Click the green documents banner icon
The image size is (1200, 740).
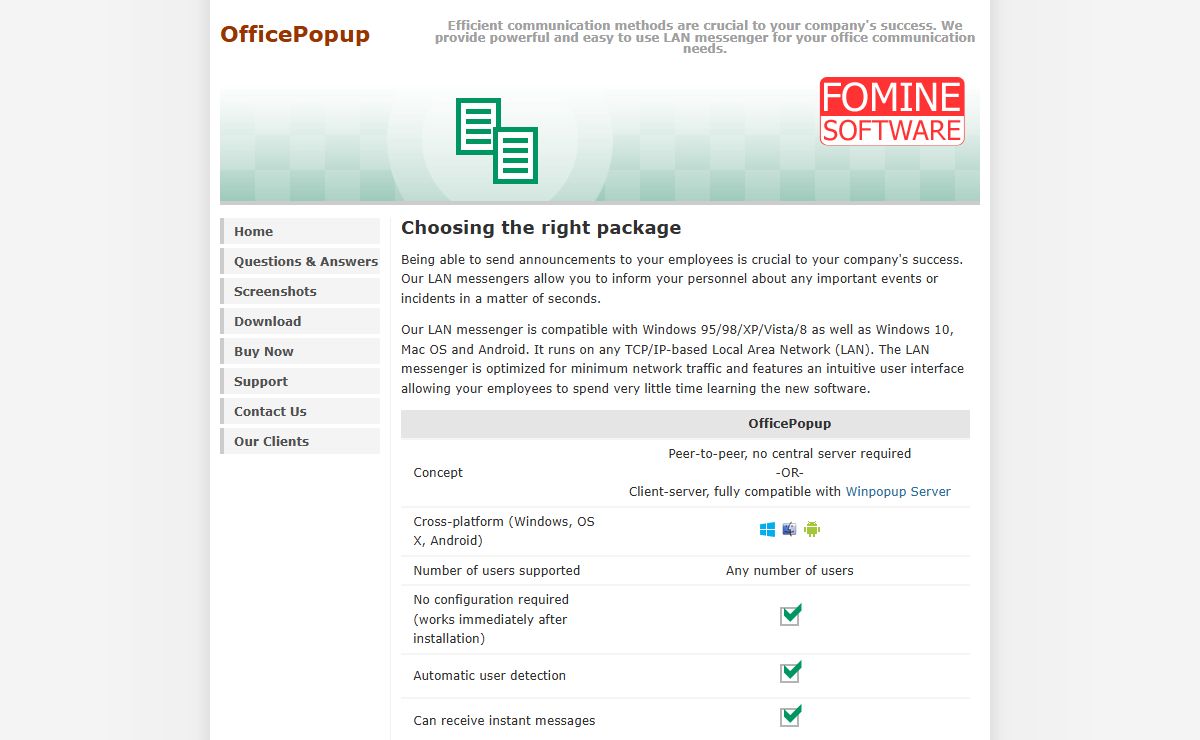click(x=497, y=141)
